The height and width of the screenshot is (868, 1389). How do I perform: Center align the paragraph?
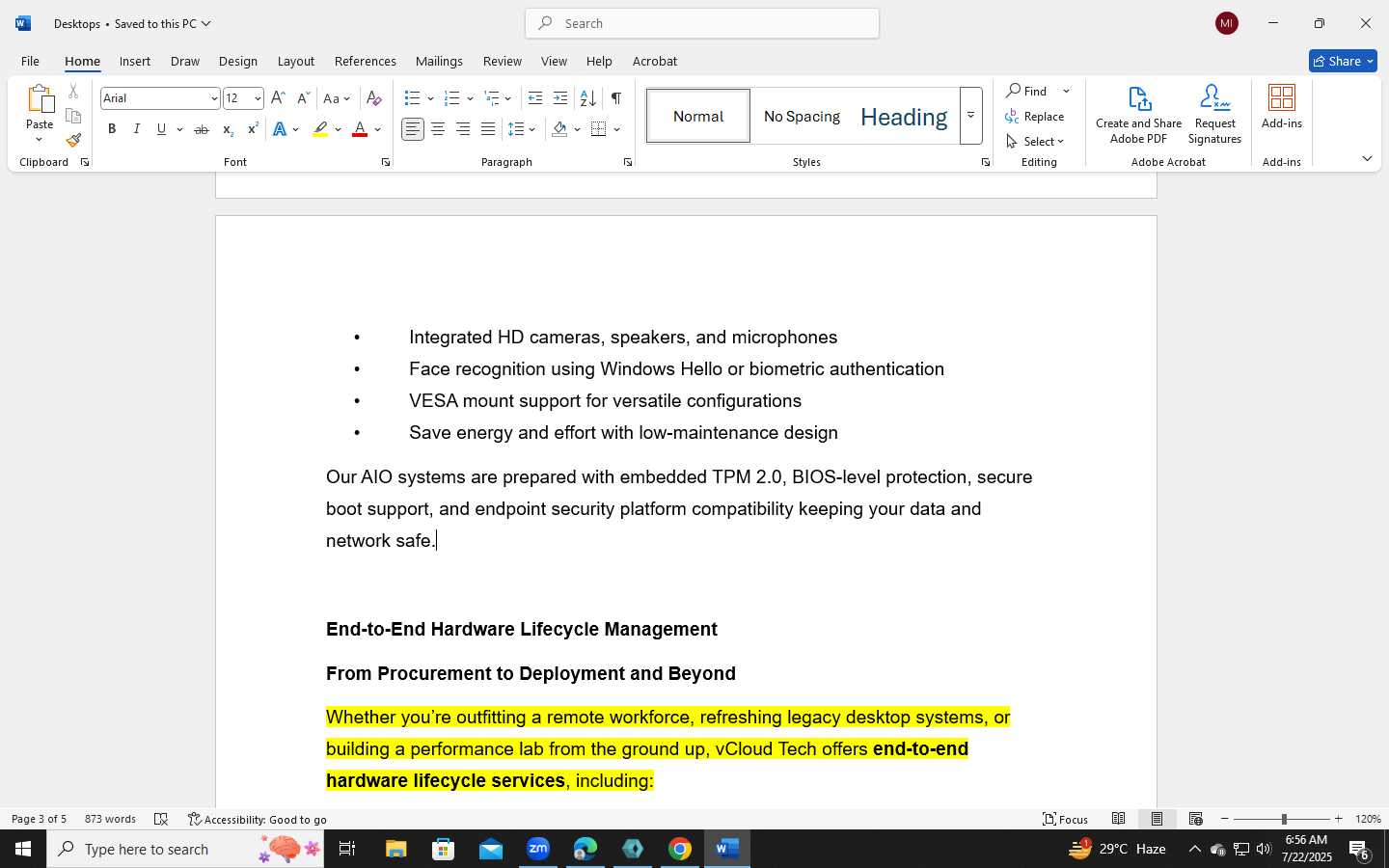pos(438,129)
